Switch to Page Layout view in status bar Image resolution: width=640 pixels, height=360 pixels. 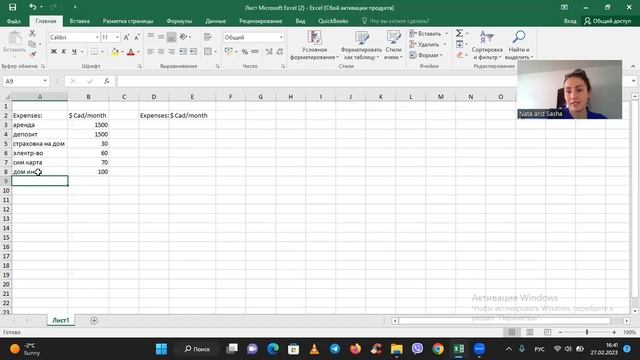529,332
